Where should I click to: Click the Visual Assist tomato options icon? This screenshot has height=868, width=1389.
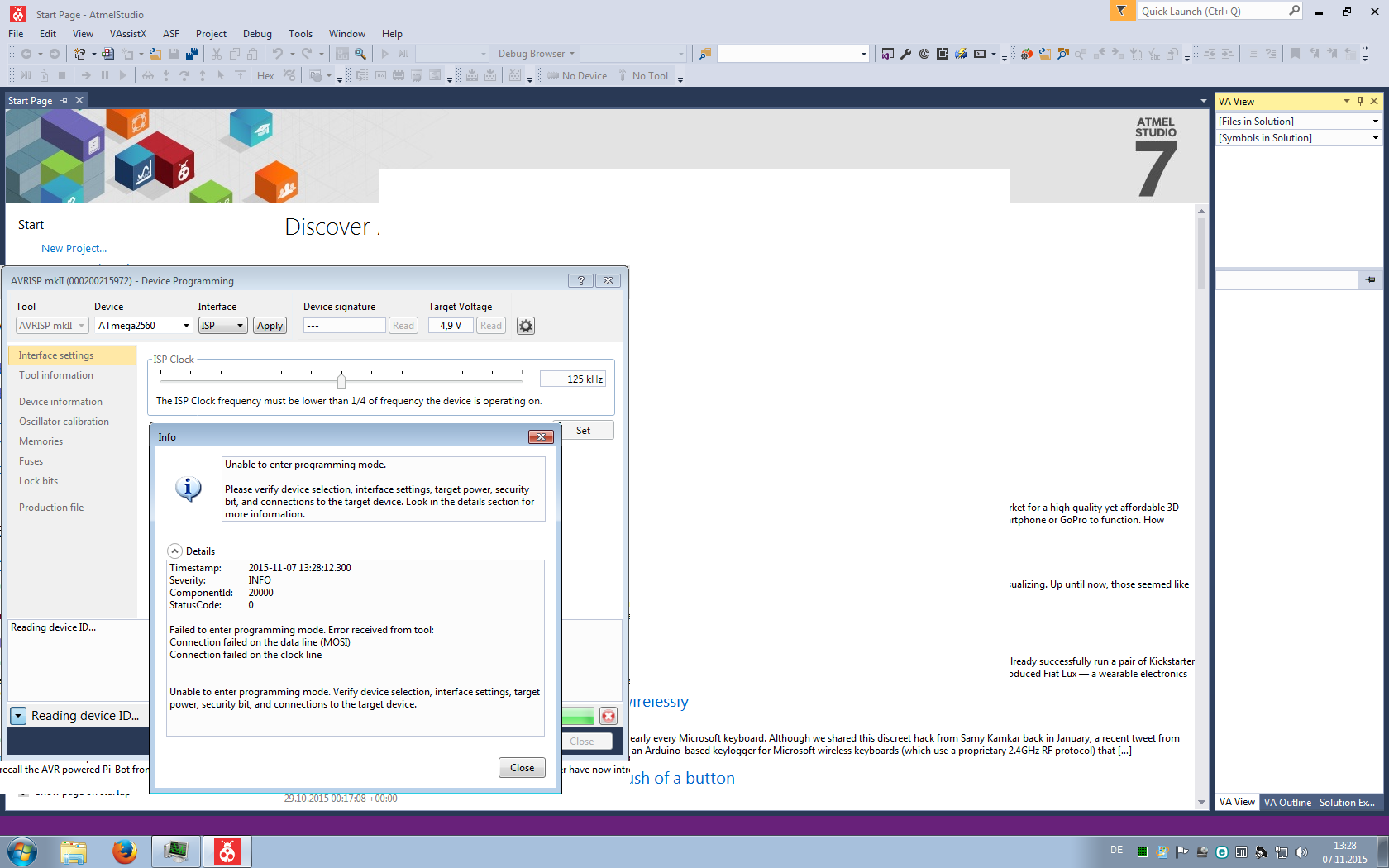pyautogui.click(x=1026, y=54)
